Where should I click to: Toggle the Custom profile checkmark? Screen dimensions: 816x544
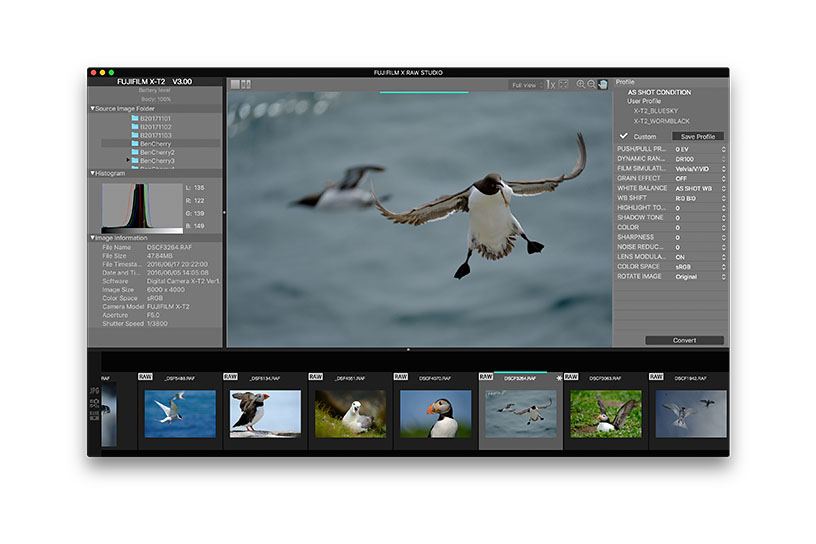(624, 136)
